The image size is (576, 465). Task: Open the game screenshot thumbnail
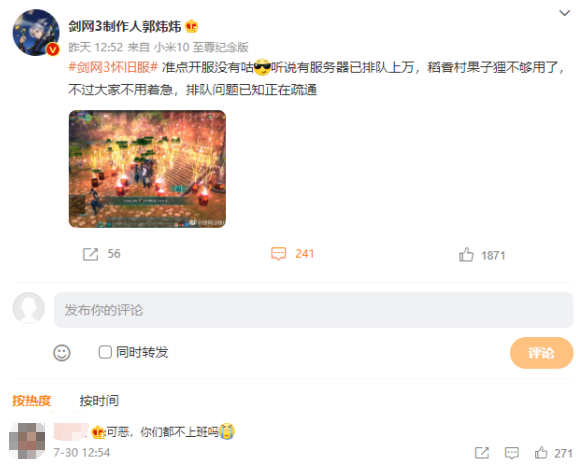click(x=147, y=169)
